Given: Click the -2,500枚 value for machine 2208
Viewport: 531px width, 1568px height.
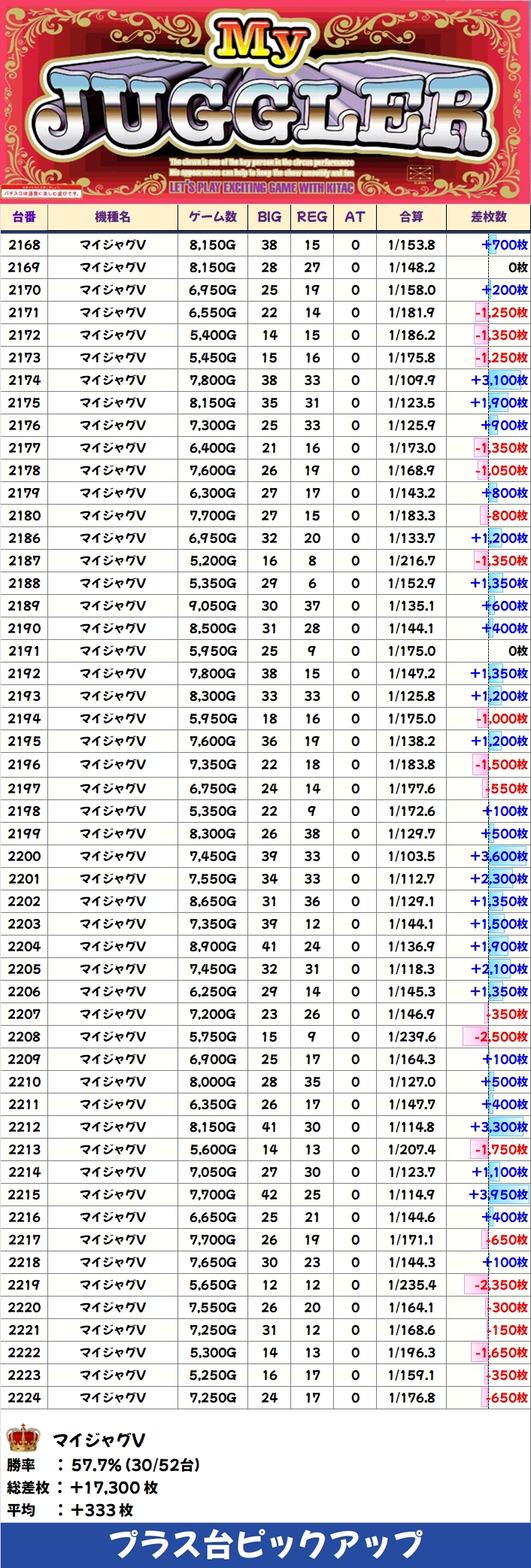Looking at the screenshot, I should pos(501,1036).
